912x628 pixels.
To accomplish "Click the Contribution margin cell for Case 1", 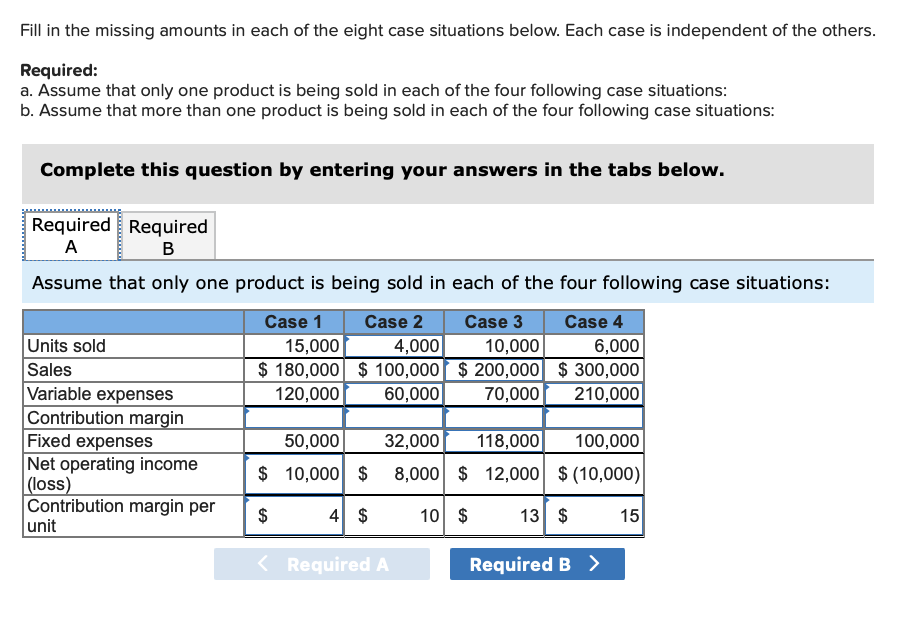I will point(291,417).
